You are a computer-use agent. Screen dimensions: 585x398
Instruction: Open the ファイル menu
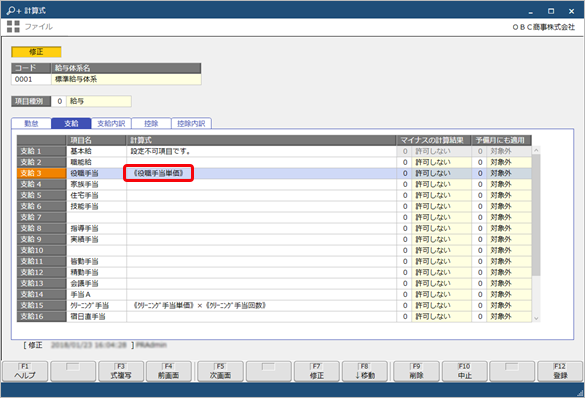pyautogui.click(x=38, y=26)
